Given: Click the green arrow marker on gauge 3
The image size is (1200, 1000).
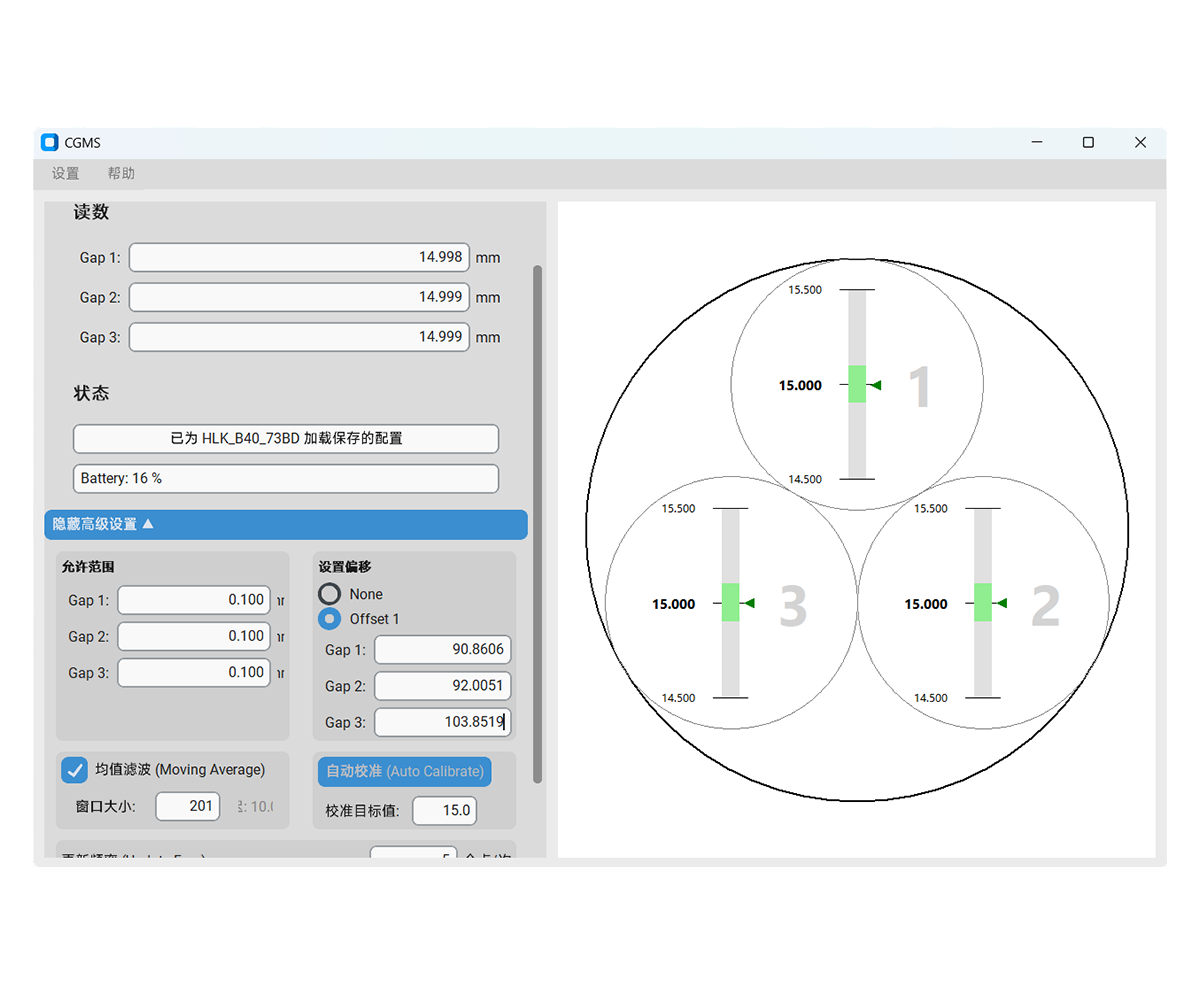Looking at the screenshot, I should coord(748,603).
